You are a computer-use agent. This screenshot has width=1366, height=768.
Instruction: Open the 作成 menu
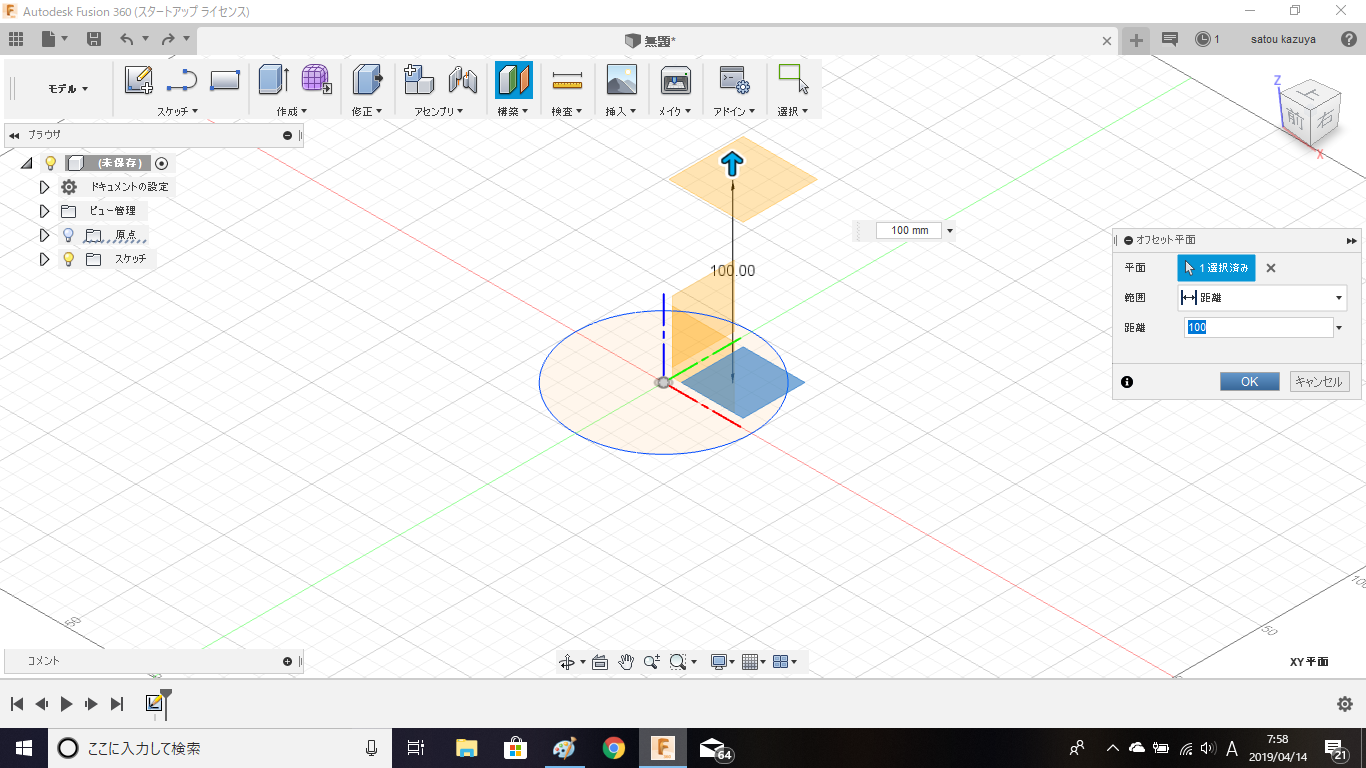292,111
